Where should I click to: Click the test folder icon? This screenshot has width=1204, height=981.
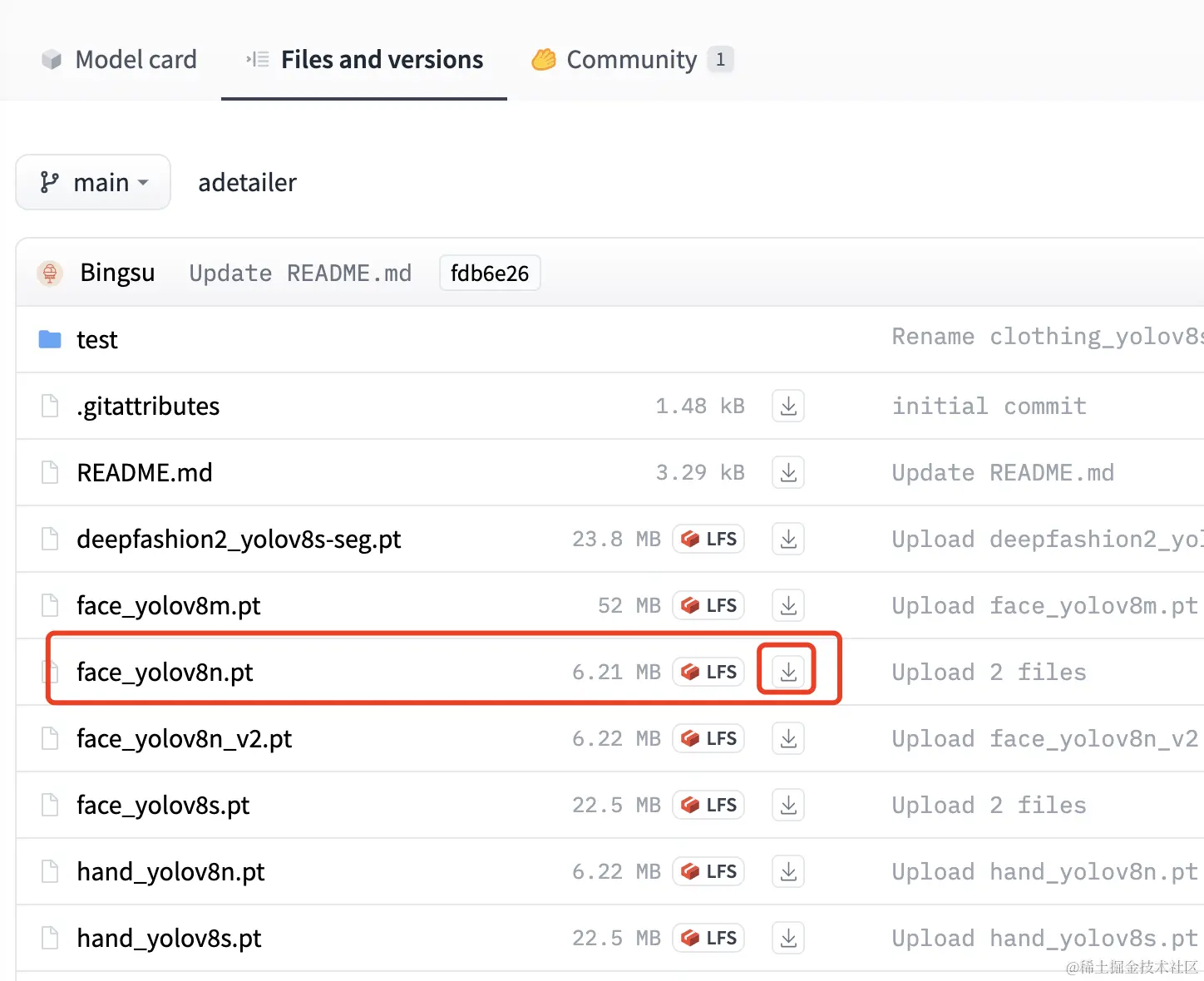[x=50, y=339]
